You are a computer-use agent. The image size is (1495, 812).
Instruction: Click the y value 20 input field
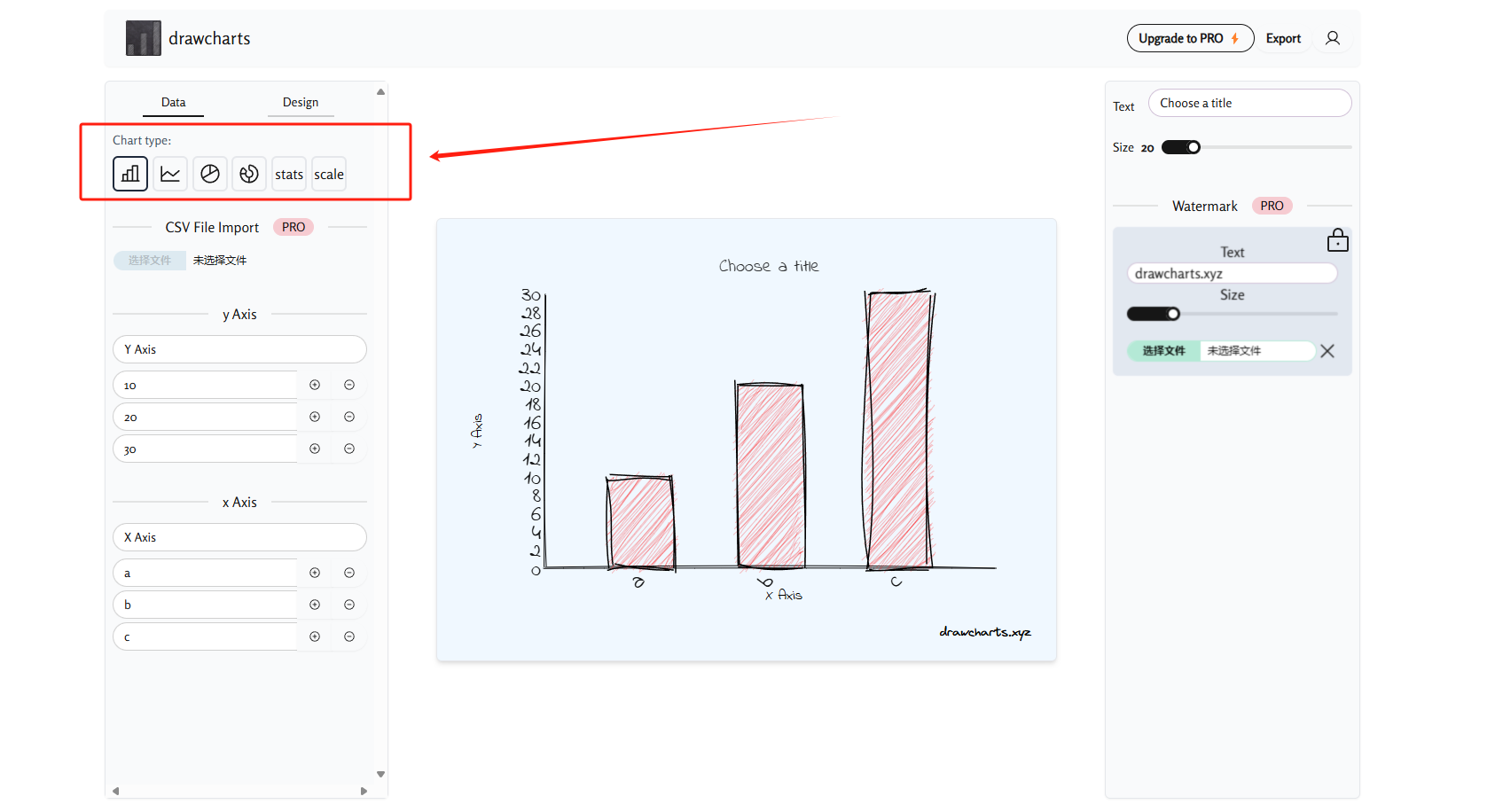[206, 417]
